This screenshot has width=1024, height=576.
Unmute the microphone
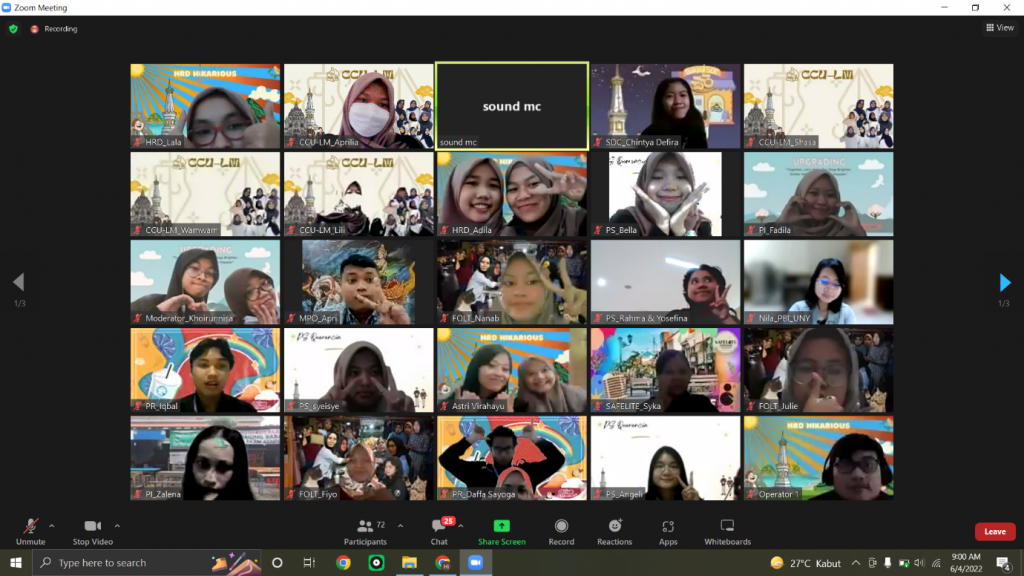(x=31, y=526)
